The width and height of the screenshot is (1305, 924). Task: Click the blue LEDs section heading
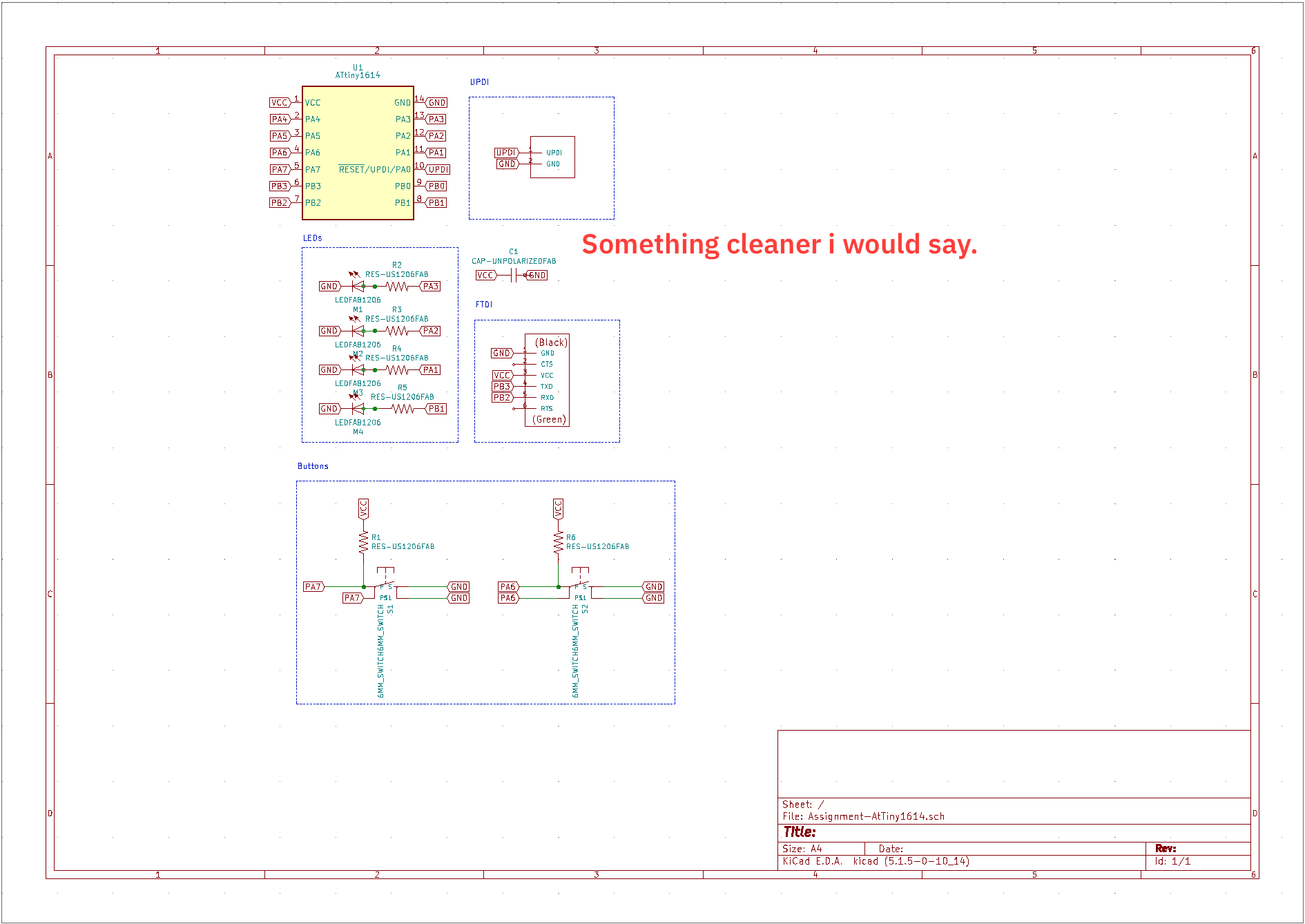point(312,238)
